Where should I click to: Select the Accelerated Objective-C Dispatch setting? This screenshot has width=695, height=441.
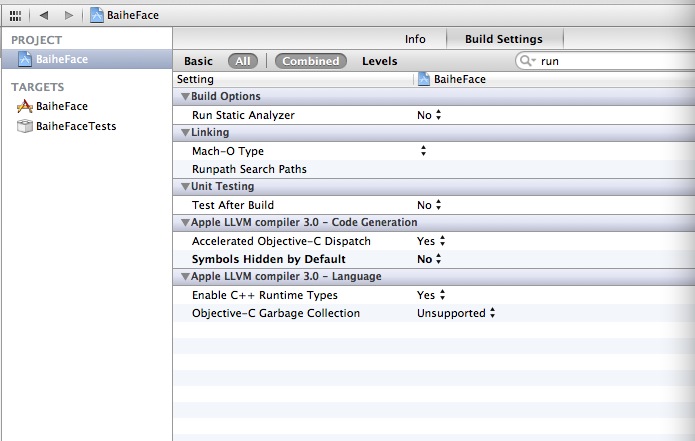pos(281,241)
